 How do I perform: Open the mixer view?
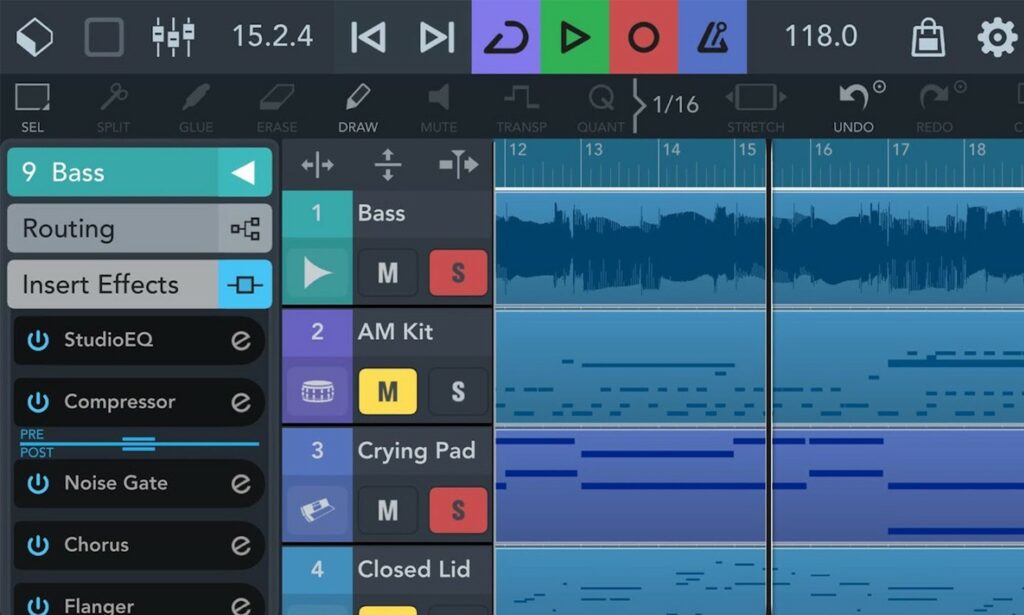(172, 37)
